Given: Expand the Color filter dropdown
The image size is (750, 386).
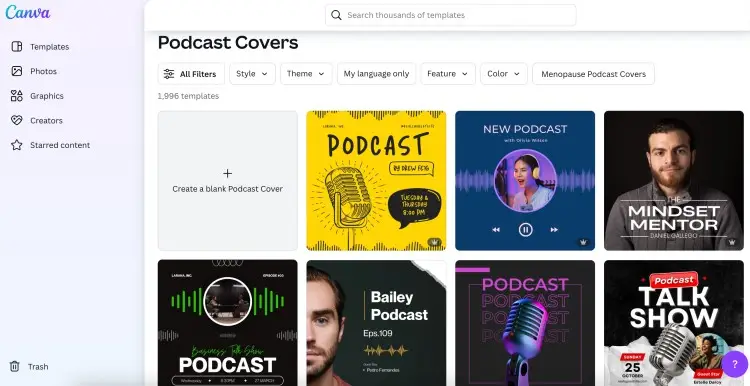Looking at the screenshot, I should point(504,74).
